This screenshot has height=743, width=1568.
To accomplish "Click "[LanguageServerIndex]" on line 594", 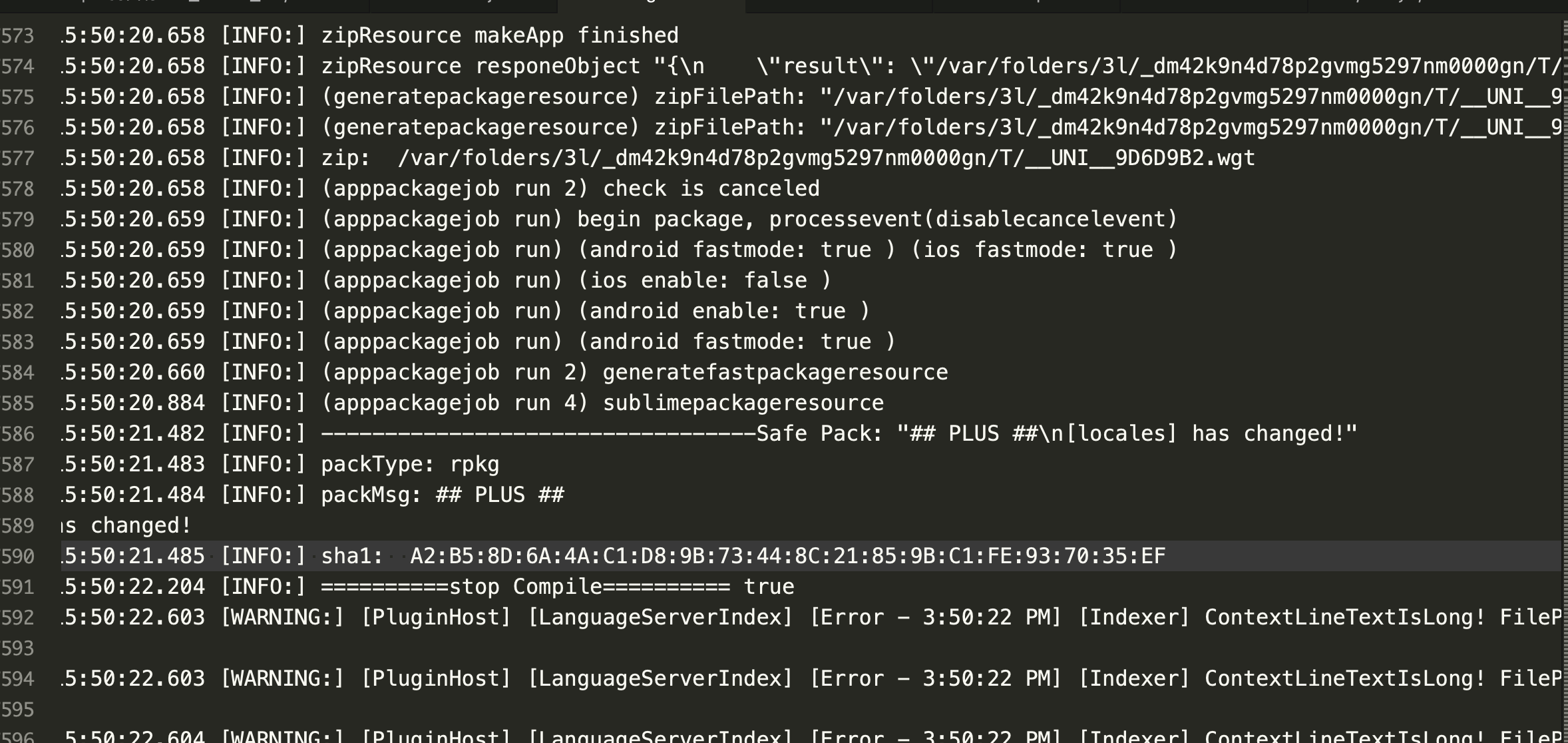I will pyautogui.click(x=660, y=678).
